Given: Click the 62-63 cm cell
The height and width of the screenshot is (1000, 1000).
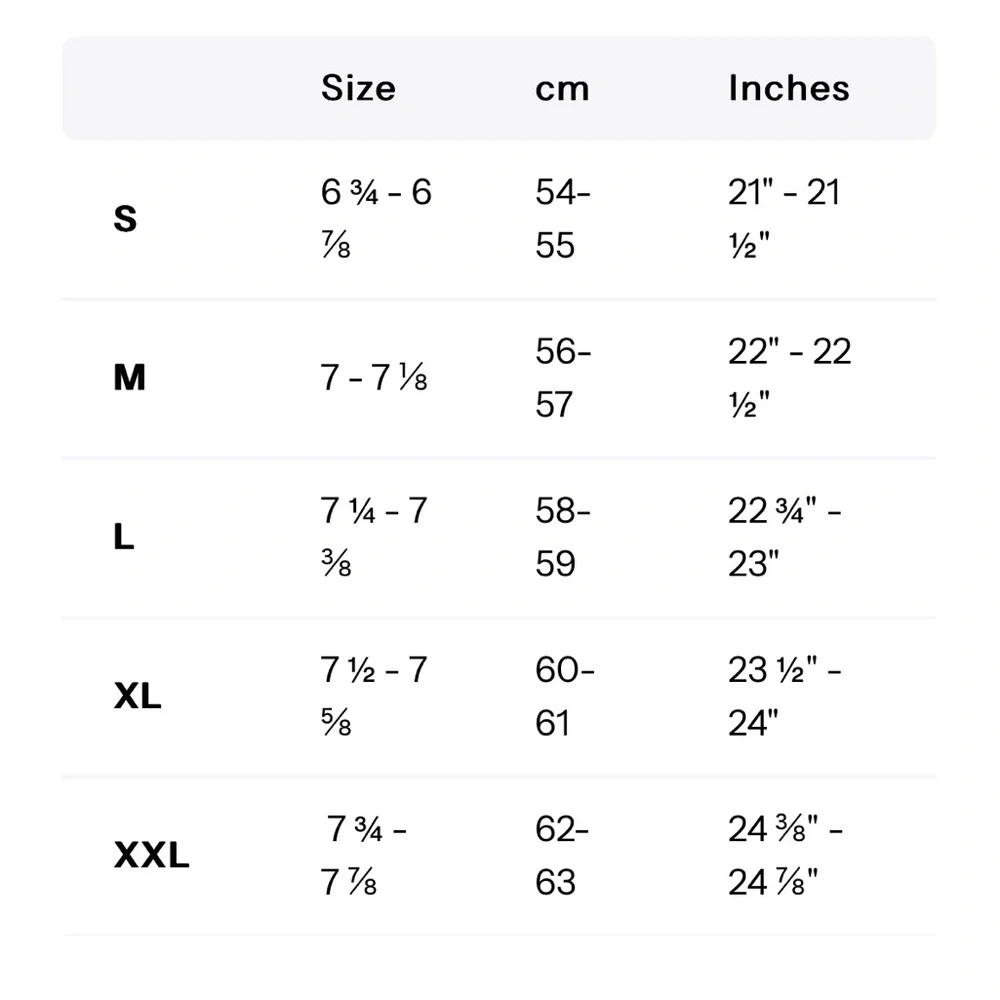Looking at the screenshot, I should click(x=562, y=855).
